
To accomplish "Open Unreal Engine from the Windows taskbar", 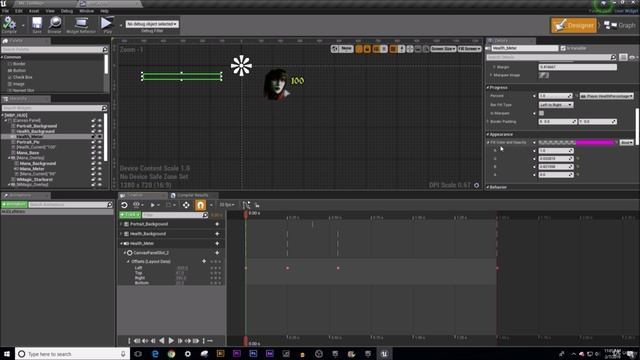I will [x=384, y=354].
